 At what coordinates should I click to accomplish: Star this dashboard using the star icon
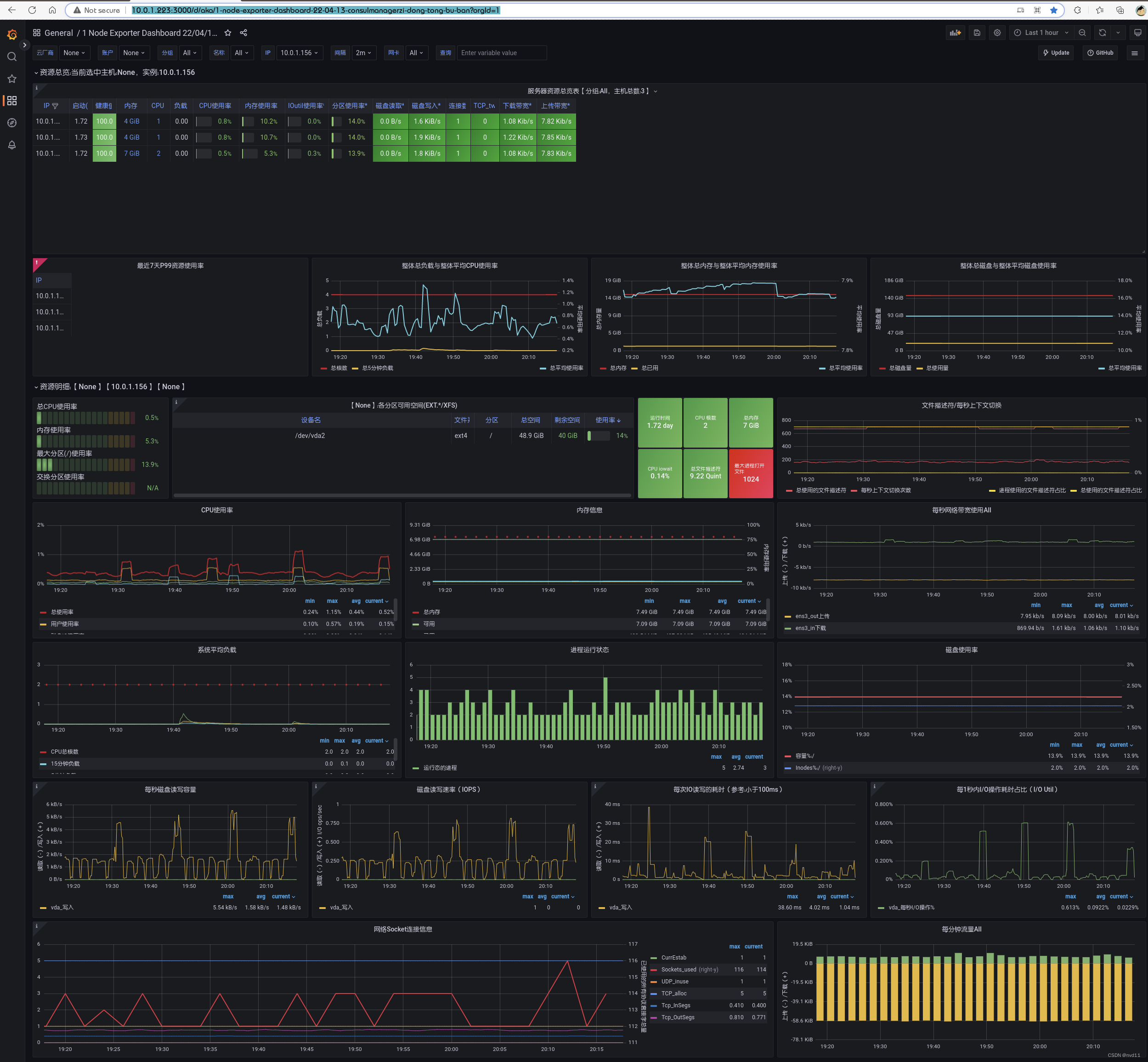(227, 33)
